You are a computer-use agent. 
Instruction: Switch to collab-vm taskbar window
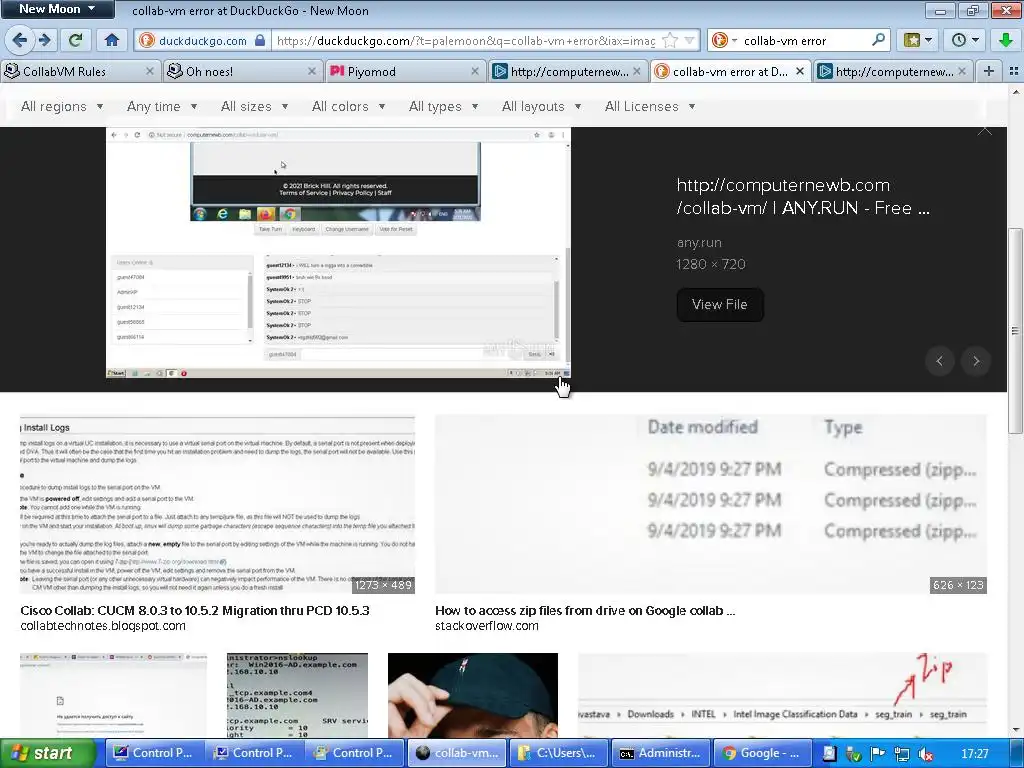459,753
